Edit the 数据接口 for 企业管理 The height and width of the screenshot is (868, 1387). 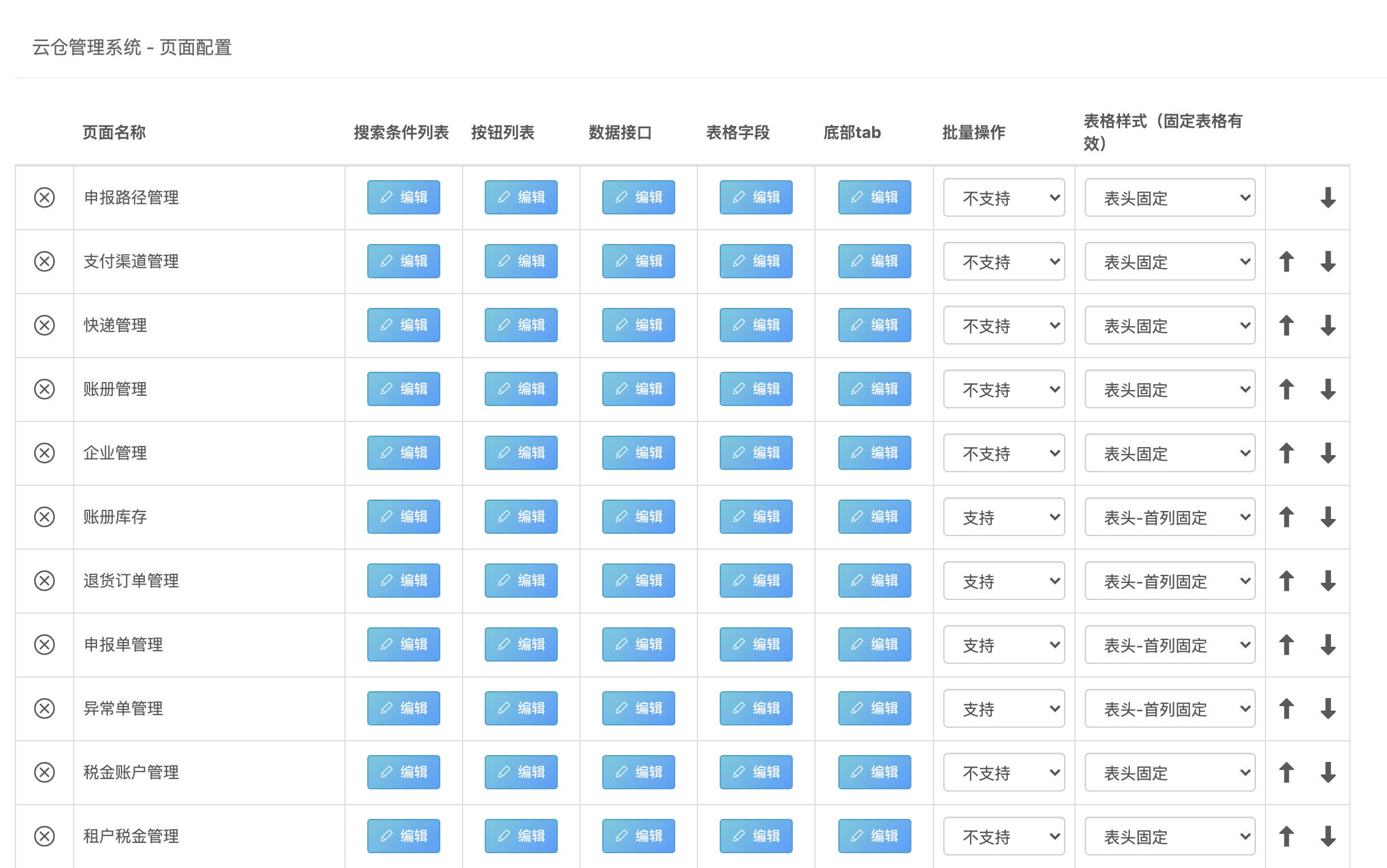[638, 453]
